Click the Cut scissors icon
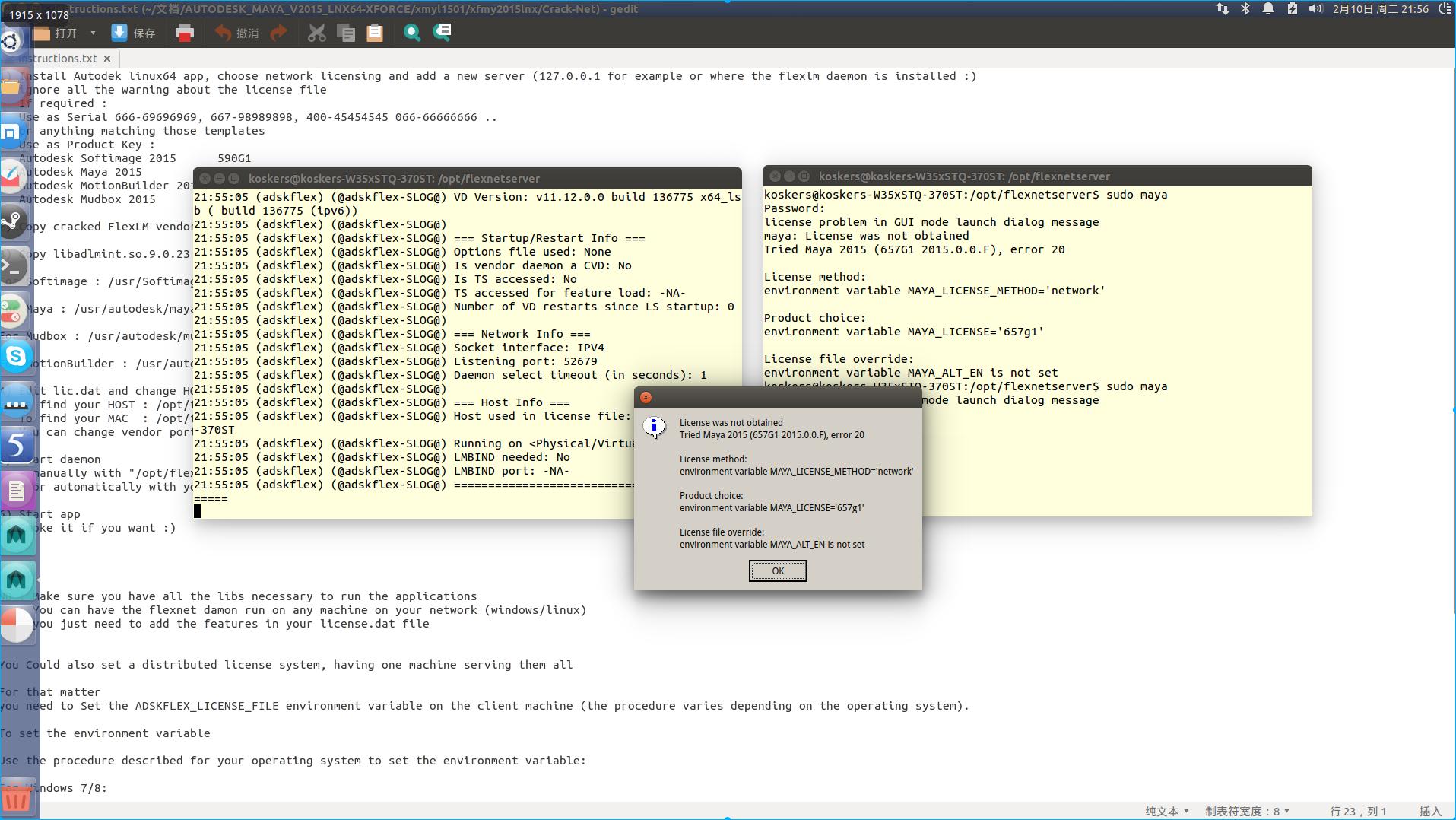Screen dimensions: 1456x820 click(x=316, y=33)
